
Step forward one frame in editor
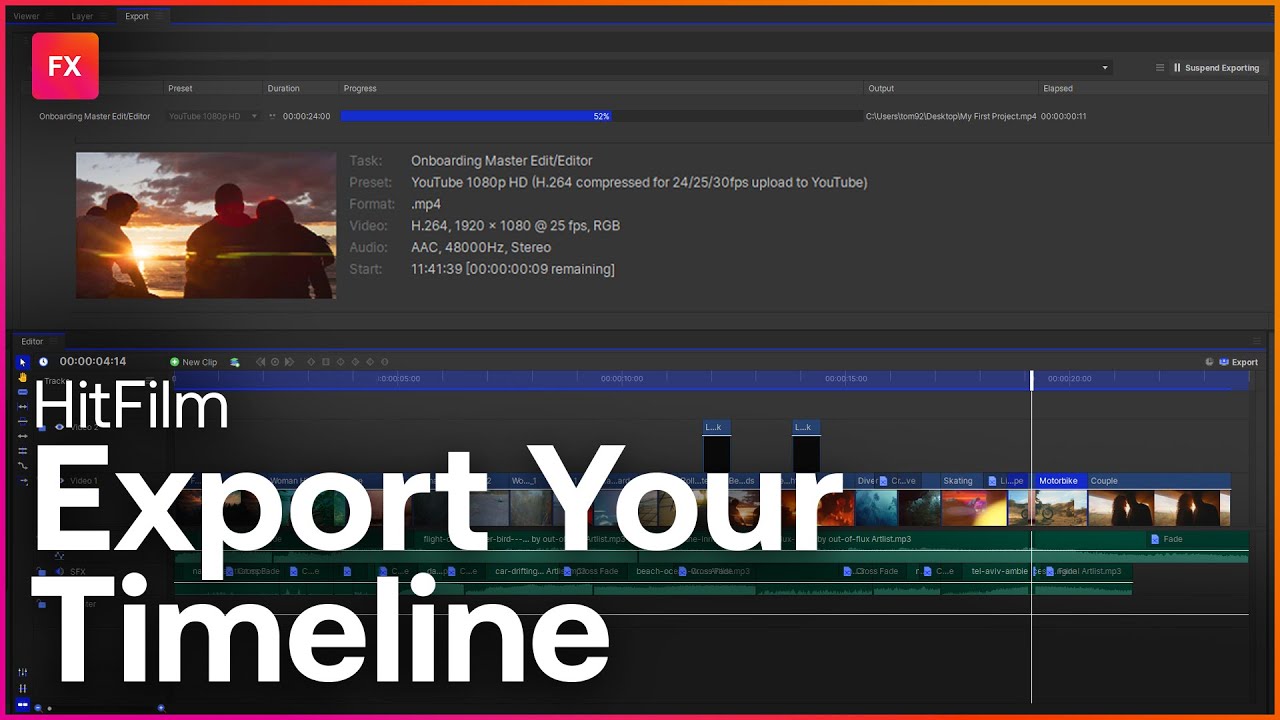290,362
